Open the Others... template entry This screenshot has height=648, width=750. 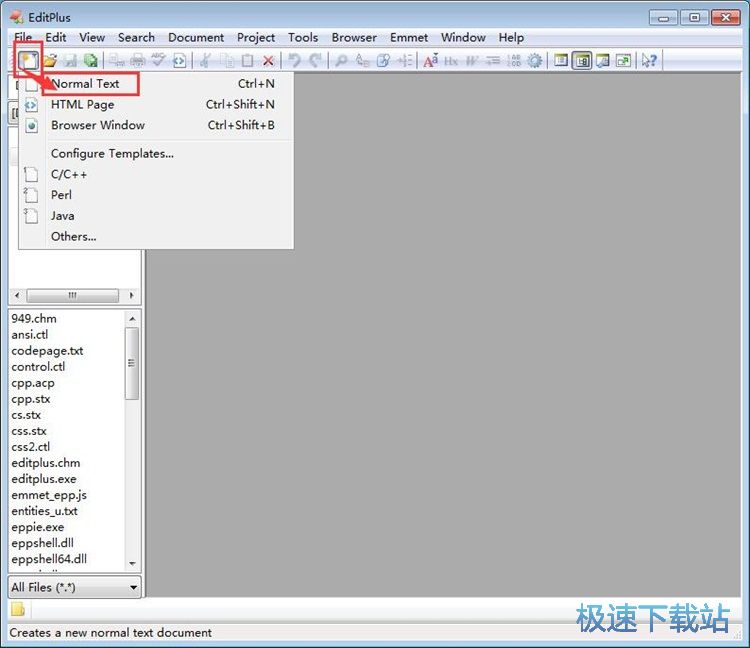coord(156,236)
